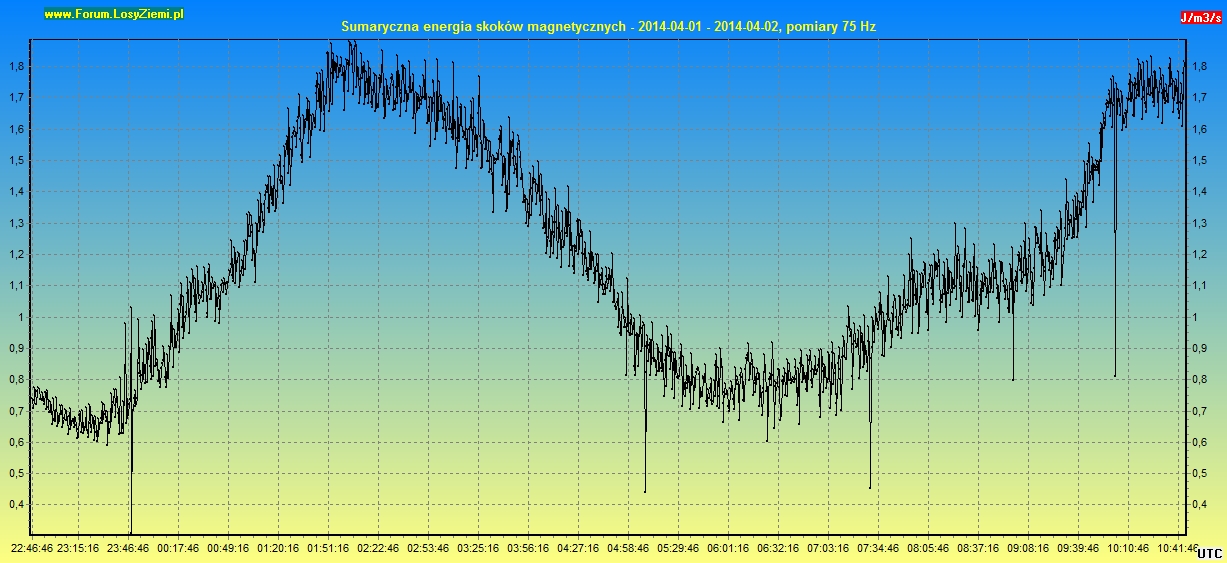Image resolution: width=1227 pixels, height=563 pixels.
Task: Click the 1,1 value on right axis
Action: (1199, 285)
